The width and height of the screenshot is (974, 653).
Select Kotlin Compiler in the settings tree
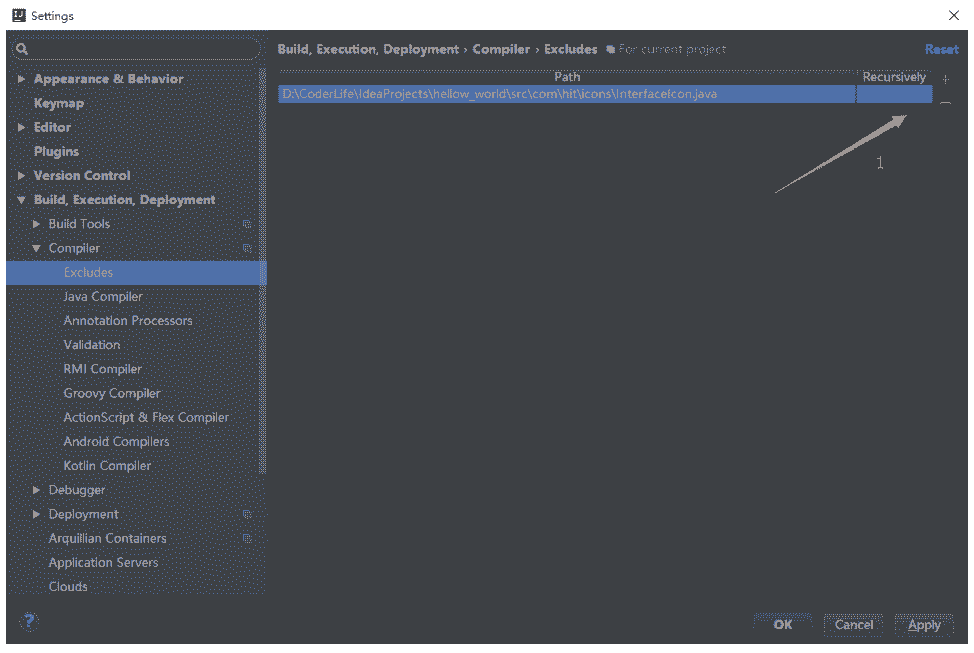[107, 466]
